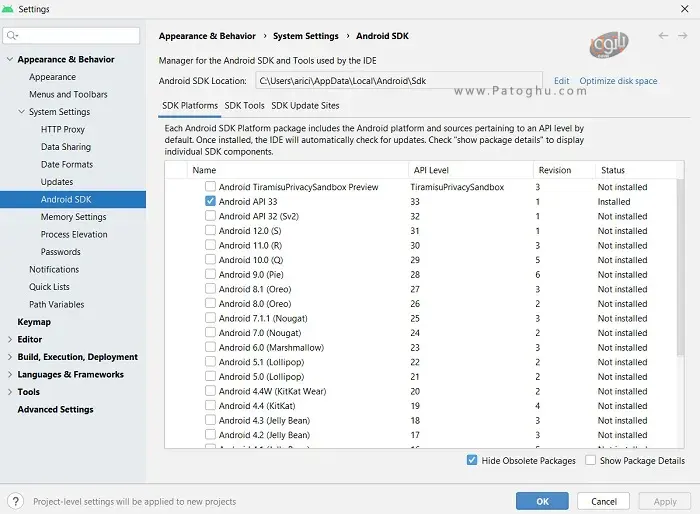Close the Settings dialog
Image resolution: width=700 pixels, height=514 pixels.
pyautogui.click(x=684, y=9)
